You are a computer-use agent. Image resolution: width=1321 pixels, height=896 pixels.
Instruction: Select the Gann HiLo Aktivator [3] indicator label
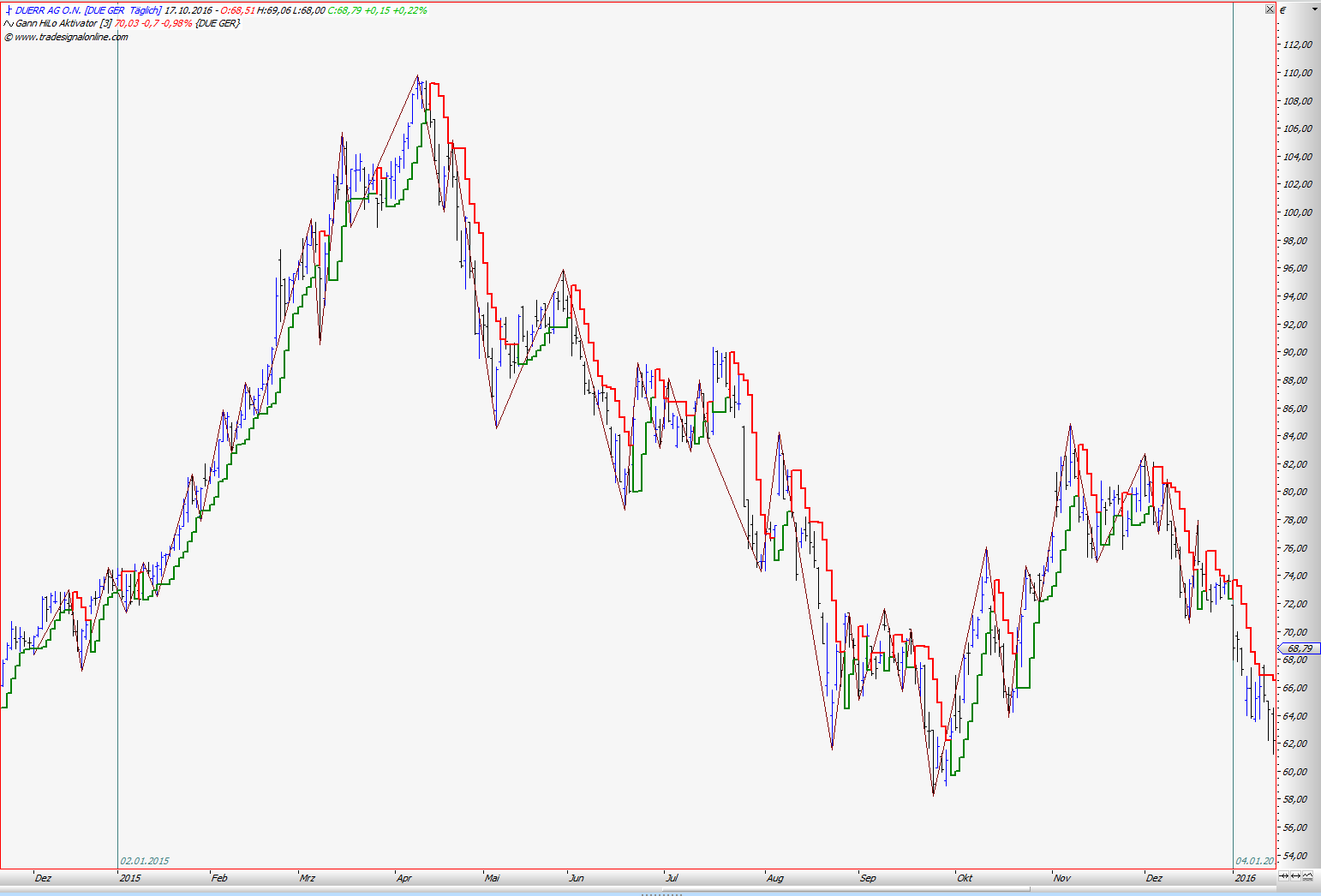click(x=64, y=24)
